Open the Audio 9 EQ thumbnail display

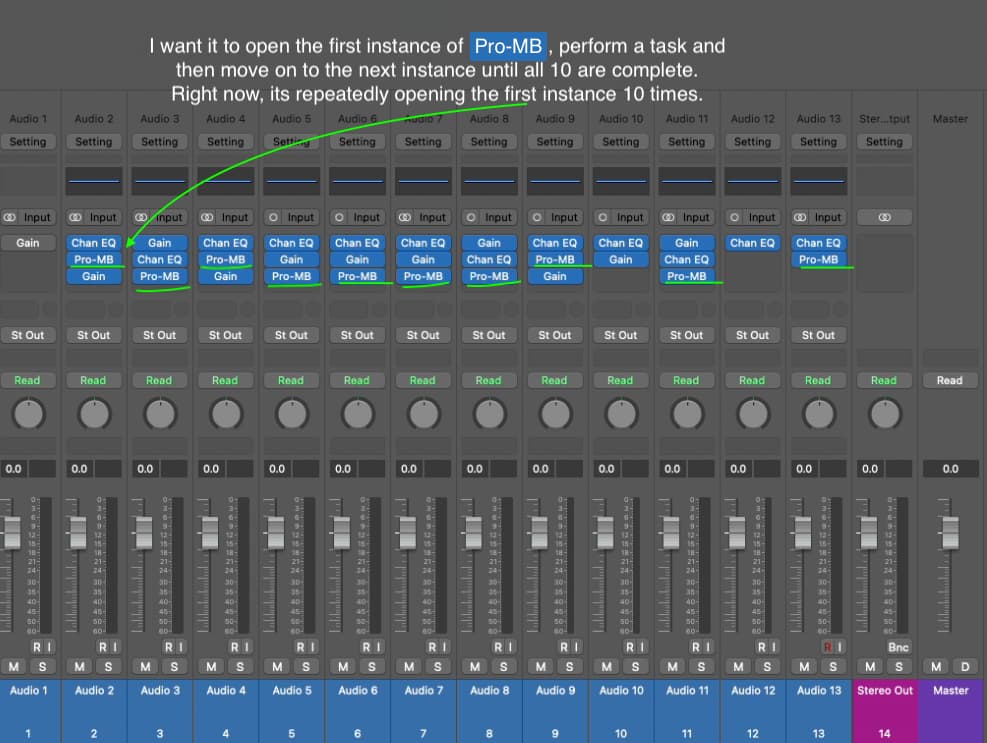tap(555, 181)
